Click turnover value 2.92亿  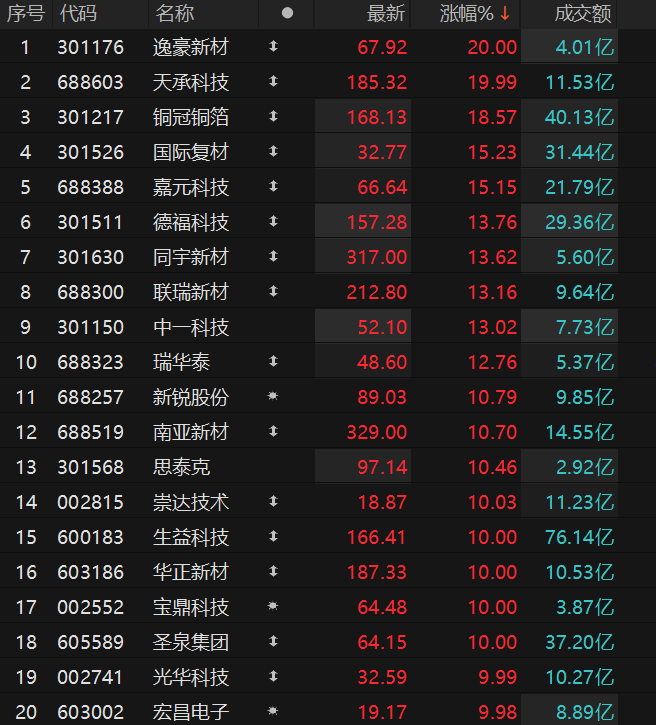(585, 467)
